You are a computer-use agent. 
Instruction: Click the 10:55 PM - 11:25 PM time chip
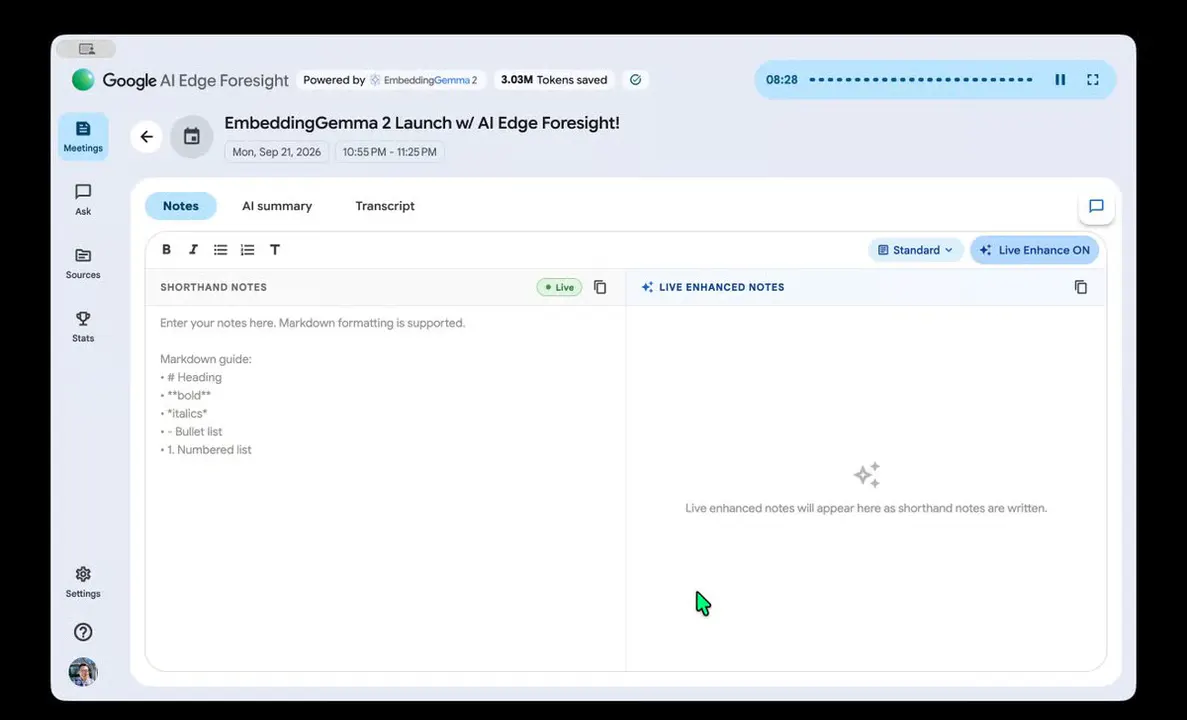coord(390,152)
